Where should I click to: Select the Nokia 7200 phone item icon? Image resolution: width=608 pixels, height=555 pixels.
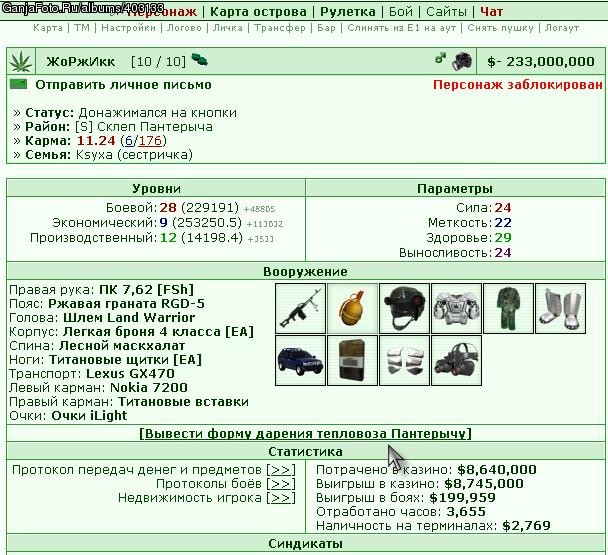(352, 361)
